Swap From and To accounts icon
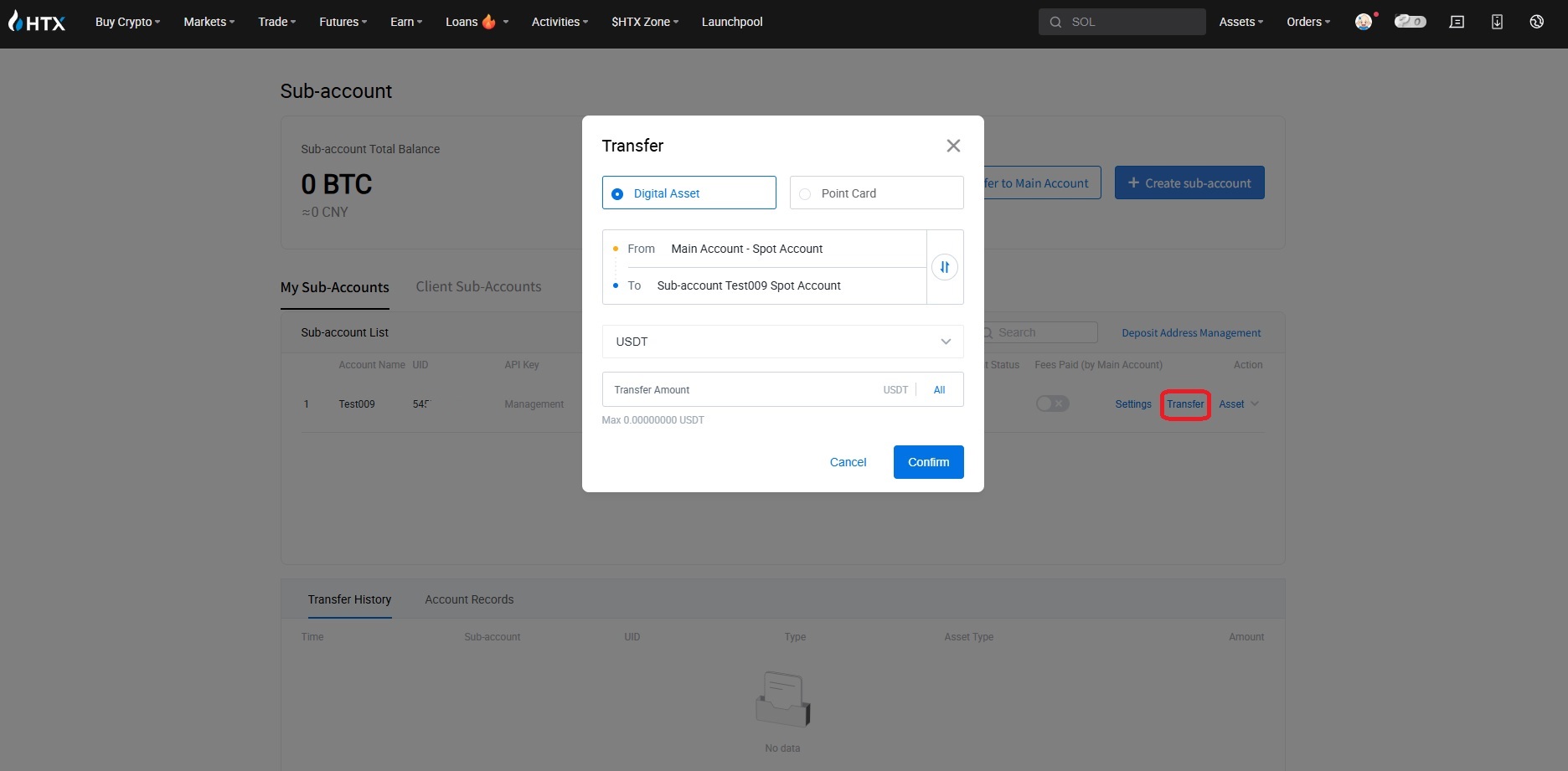Screen dimensions: 1568x771 point(945,267)
